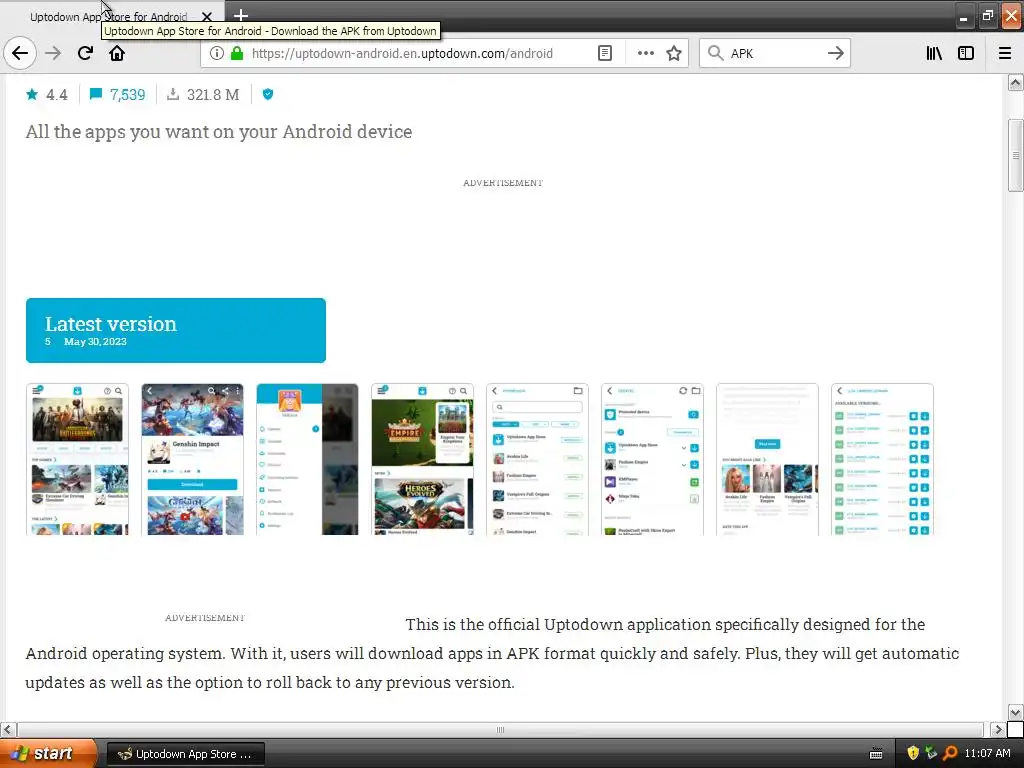Show site information icon in address bar
This screenshot has width=1024, height=768.
pos(217,54)
